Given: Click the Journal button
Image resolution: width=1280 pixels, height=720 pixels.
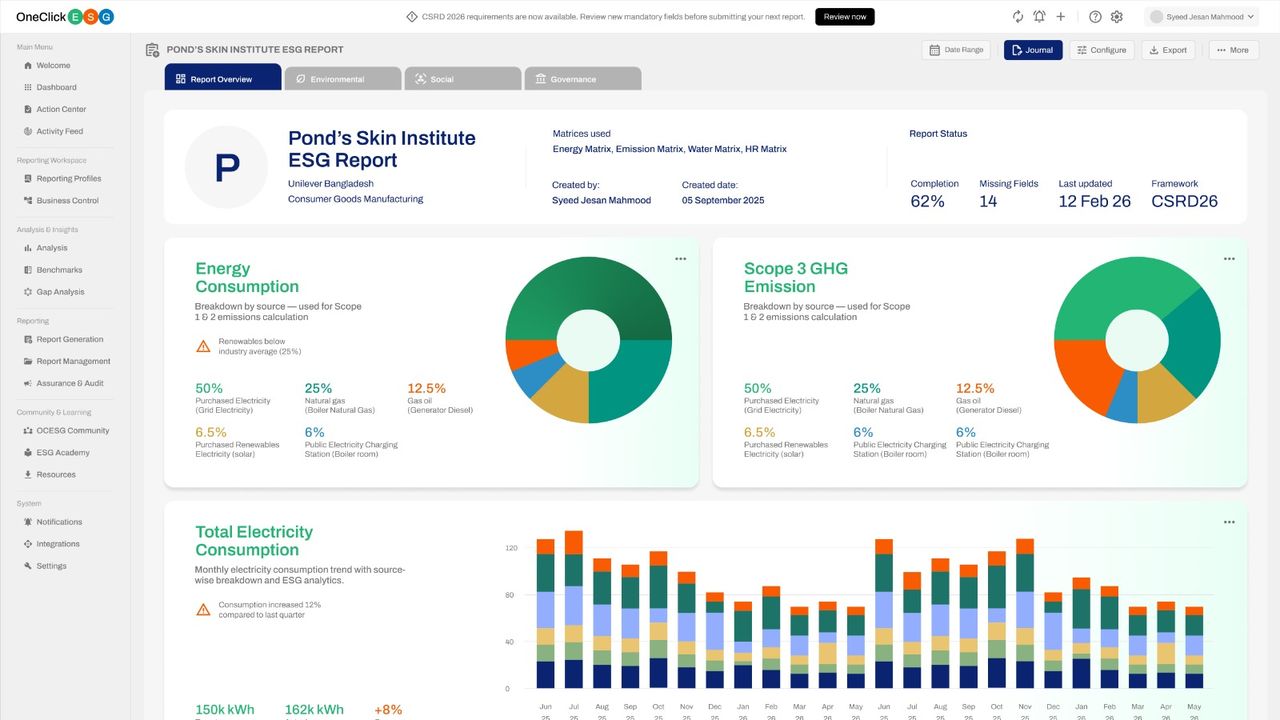Looking at the screenshot, I should [1033, 50].
